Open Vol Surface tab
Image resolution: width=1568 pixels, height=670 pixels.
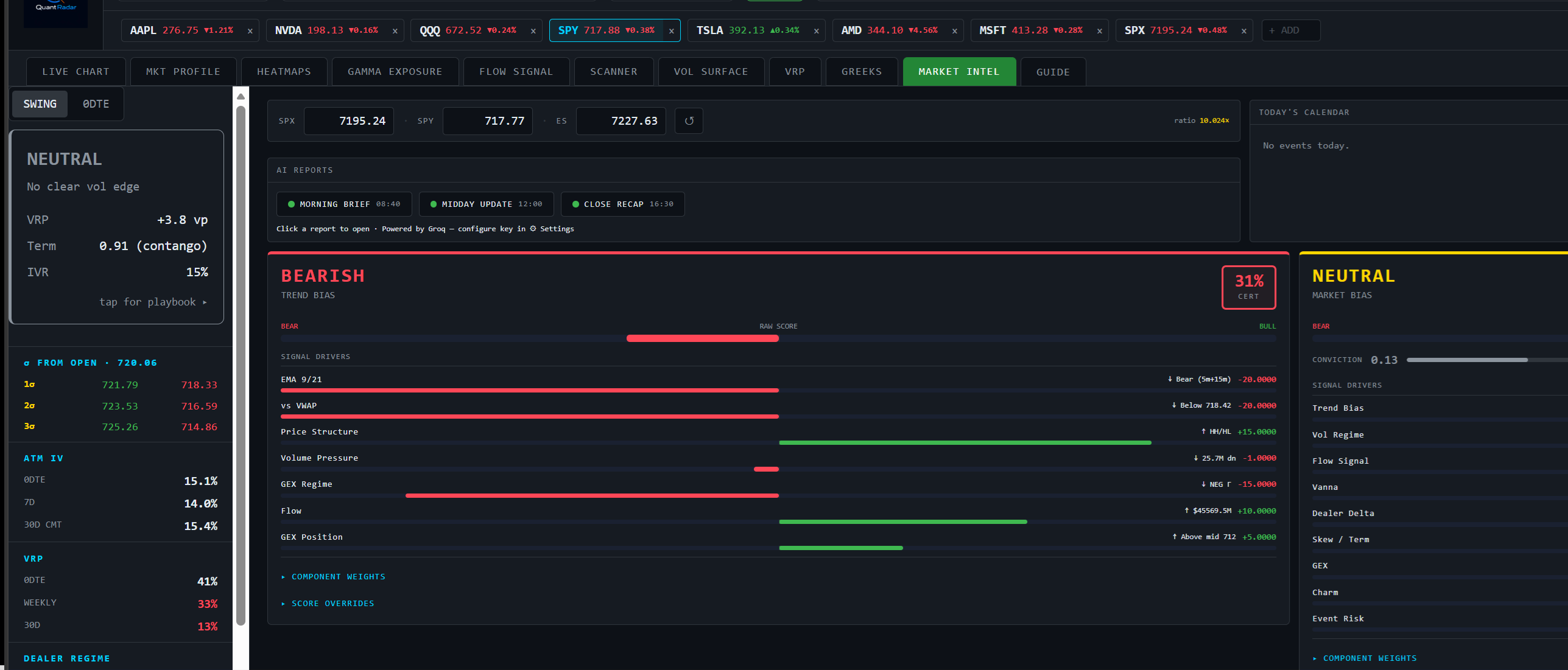click(x=711, y=72)
